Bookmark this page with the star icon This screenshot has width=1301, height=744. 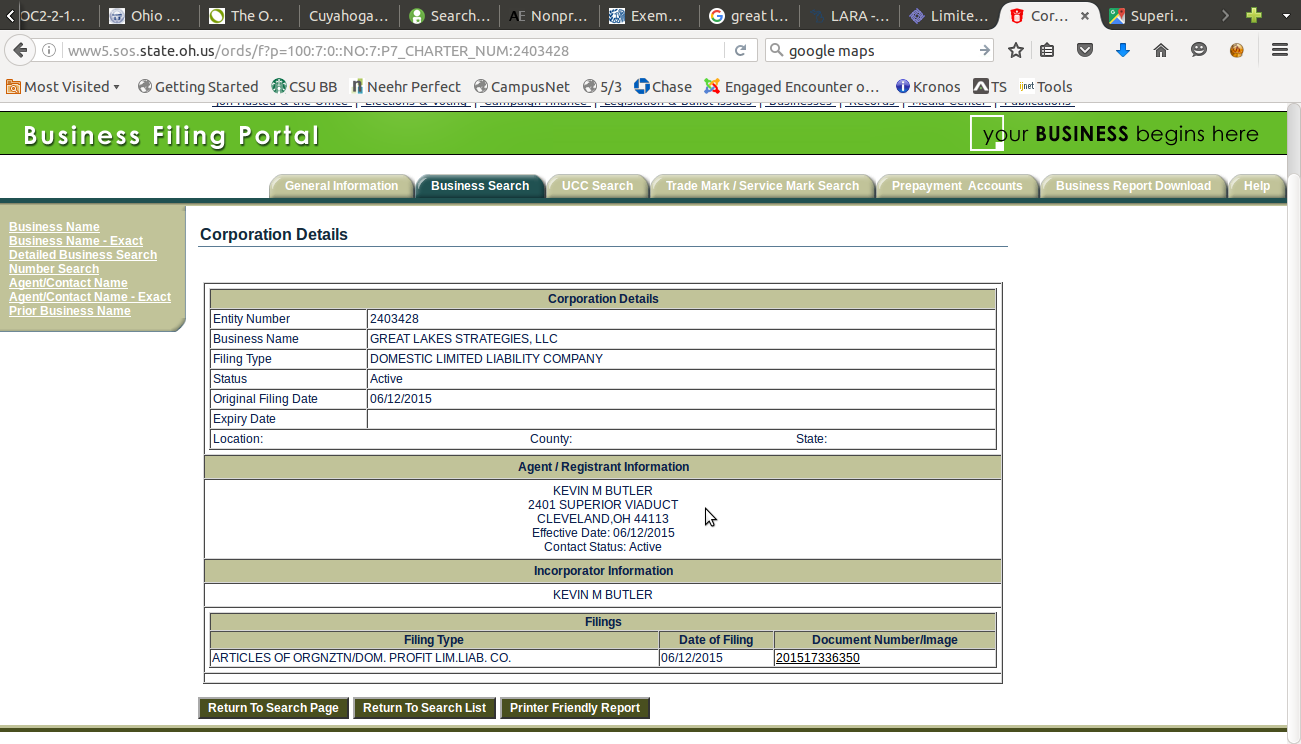[1016, 51]
